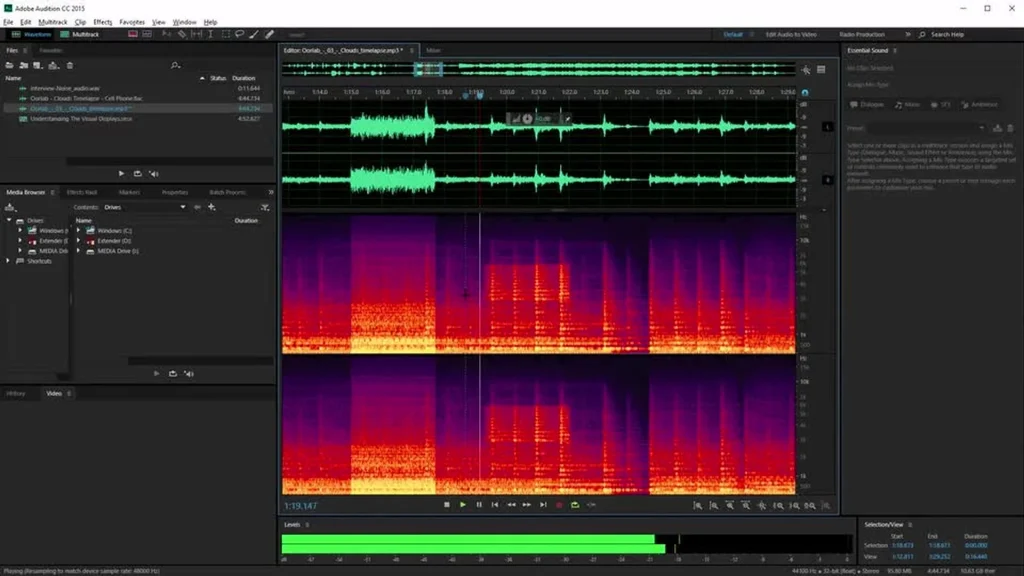Select the Lasso Selection tool
Screen dimensions: 1024x576
pos(240,34)
